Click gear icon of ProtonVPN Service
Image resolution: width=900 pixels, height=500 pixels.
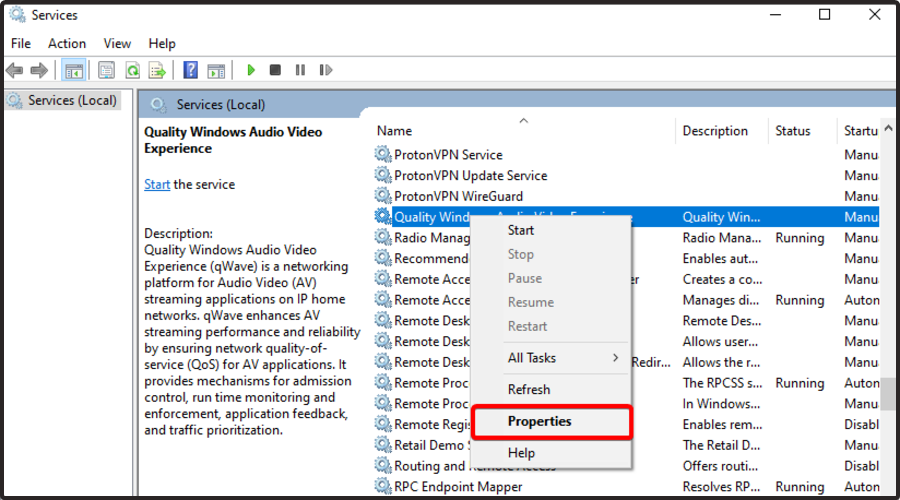[x=383, y=154]
